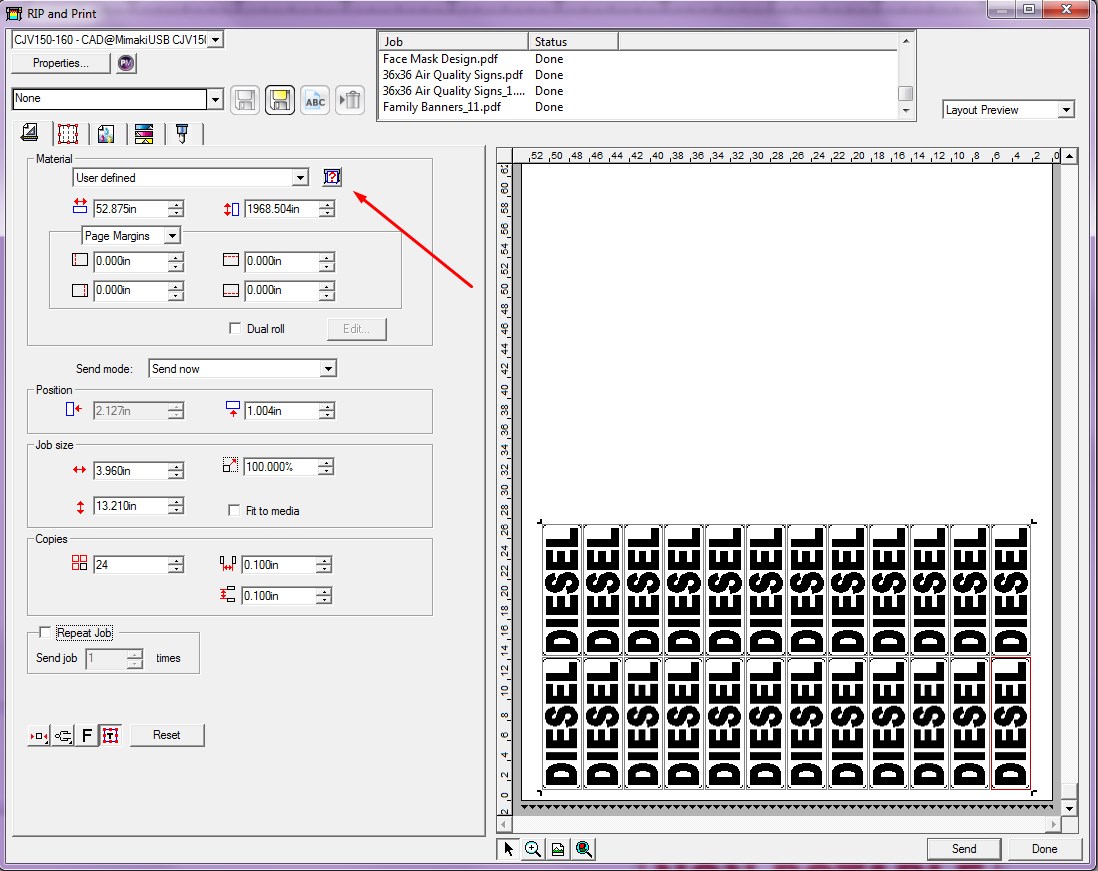Image resolution: width=1098 pixels, height=871 pixels.
Task: Click the scale field showing 100.000%
Action: pyautogui.click(x=280, y=467)
